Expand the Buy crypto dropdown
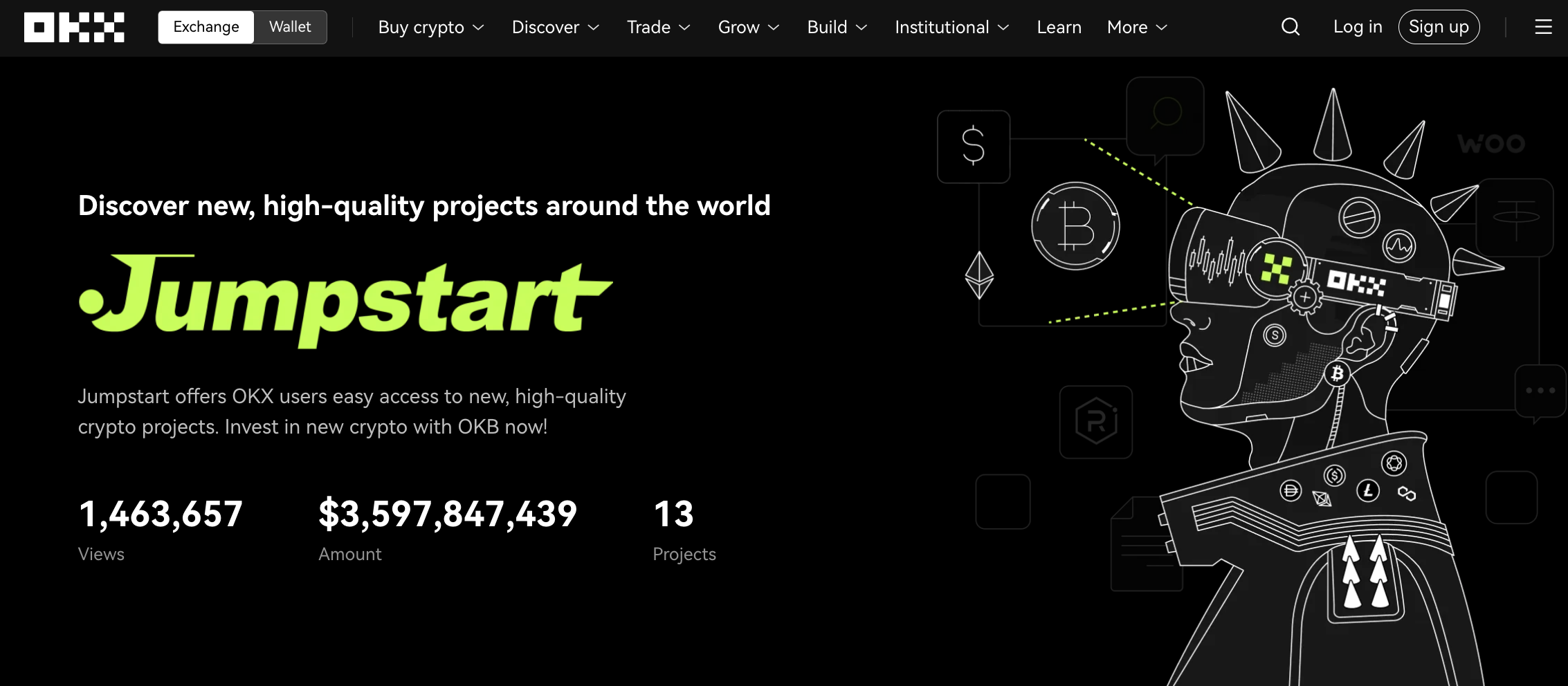1568x686 pixels. [431, 27]
